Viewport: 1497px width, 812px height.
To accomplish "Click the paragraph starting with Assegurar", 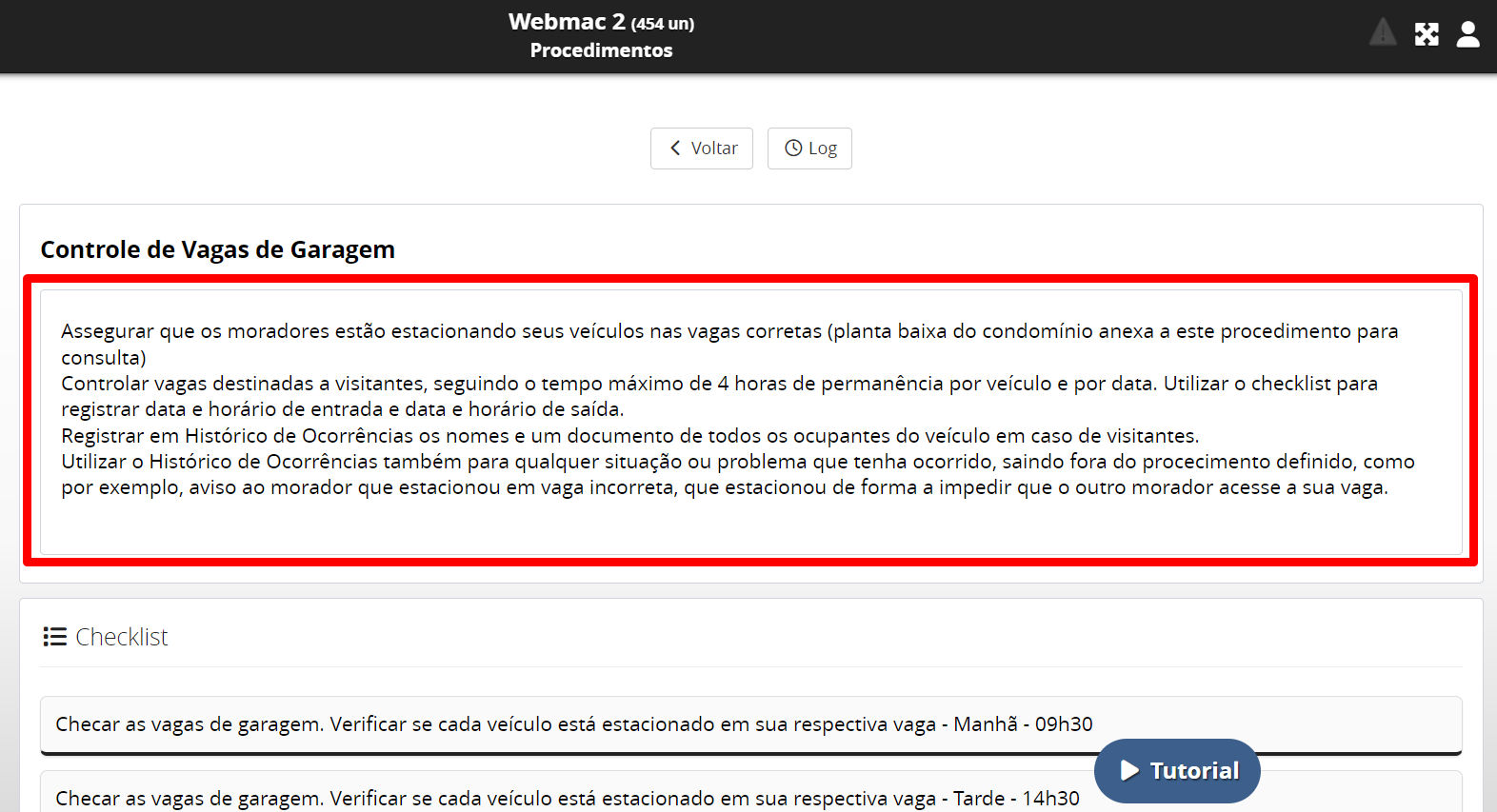I will 729,332.
